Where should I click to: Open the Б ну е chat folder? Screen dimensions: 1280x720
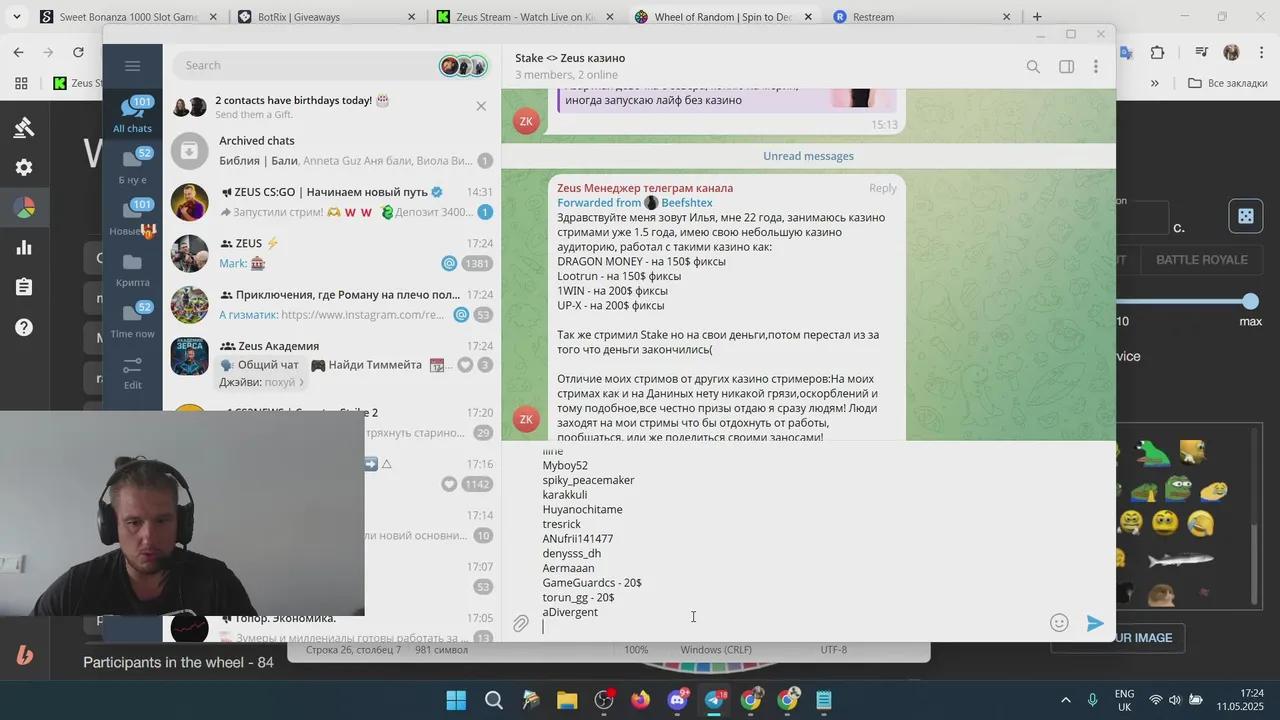pos(132,166)
